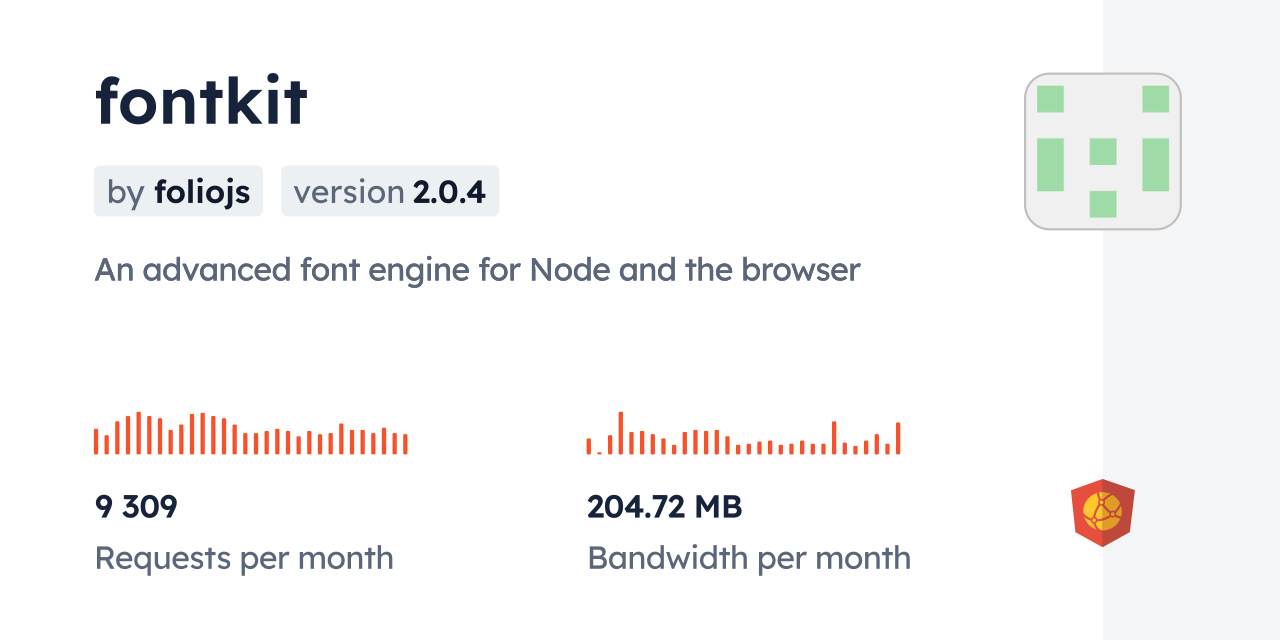Click the tall left green block in avatar
The width and height of the screenshot is (1280, 640).
1050,164
